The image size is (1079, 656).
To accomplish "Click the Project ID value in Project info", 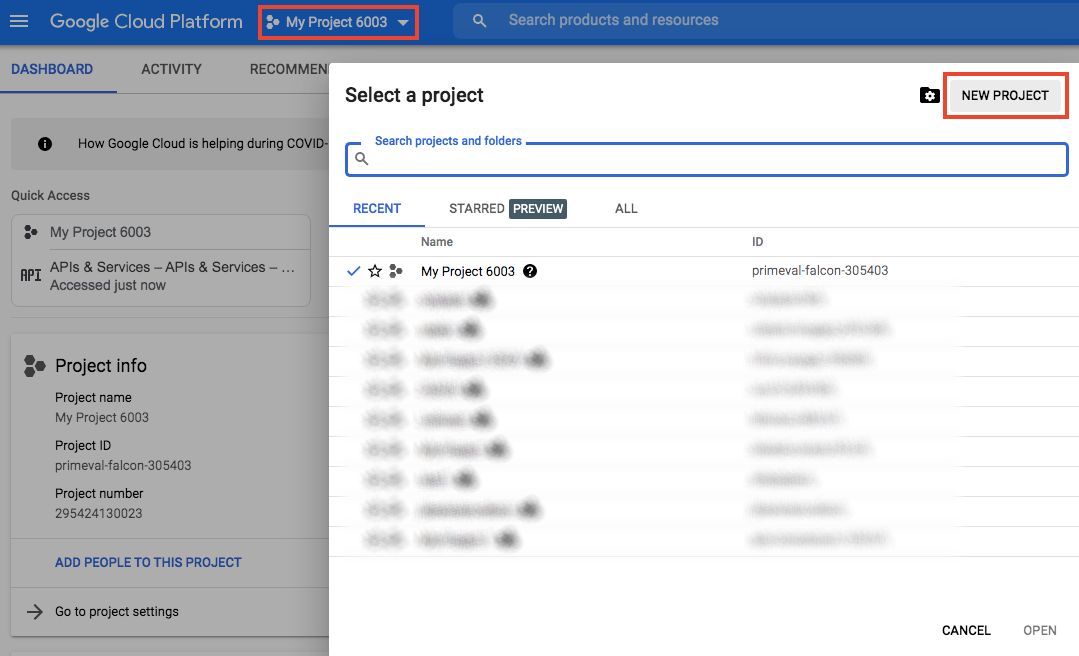I will [123, 465].
